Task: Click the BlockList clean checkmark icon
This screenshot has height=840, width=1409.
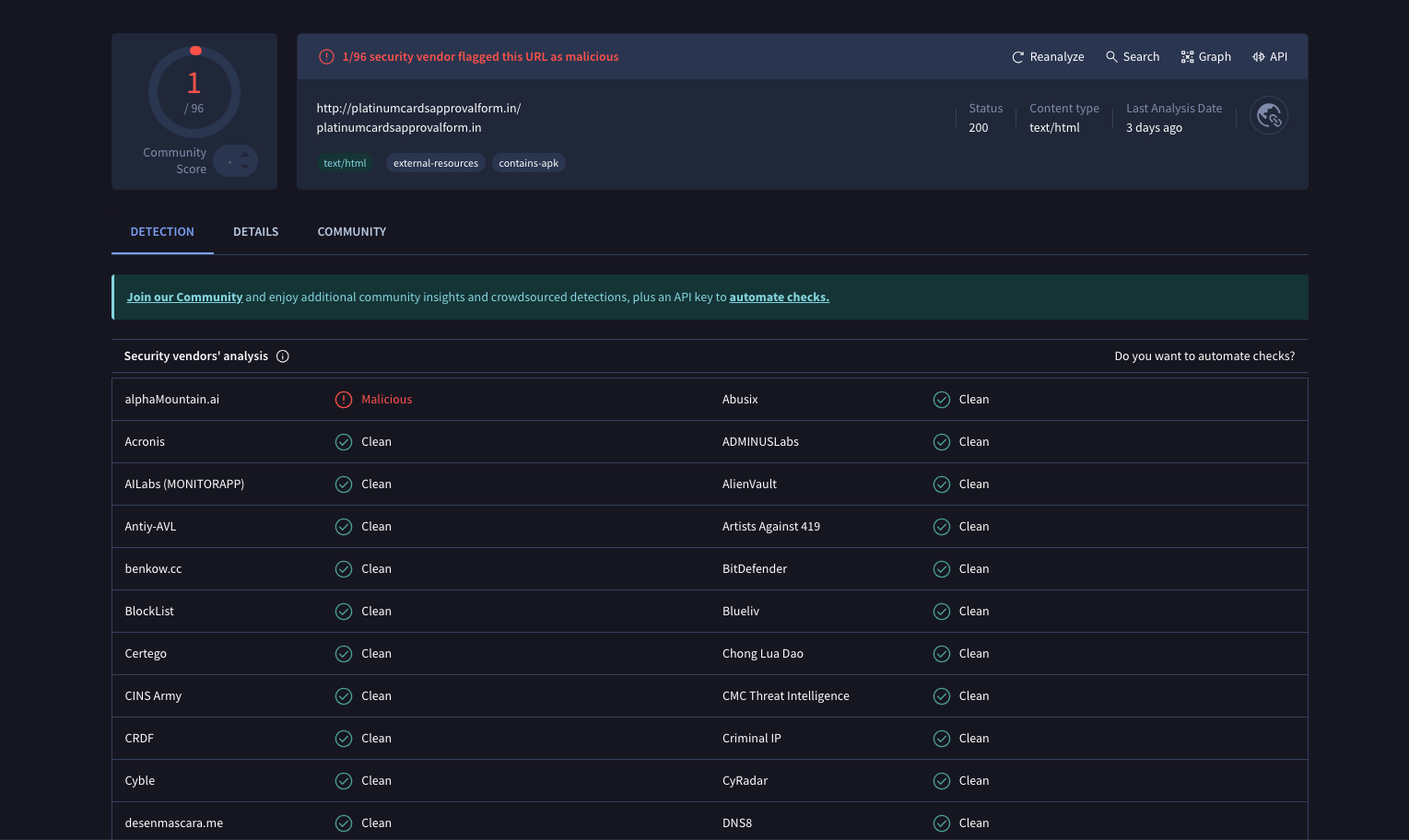Action: point(344,612)
